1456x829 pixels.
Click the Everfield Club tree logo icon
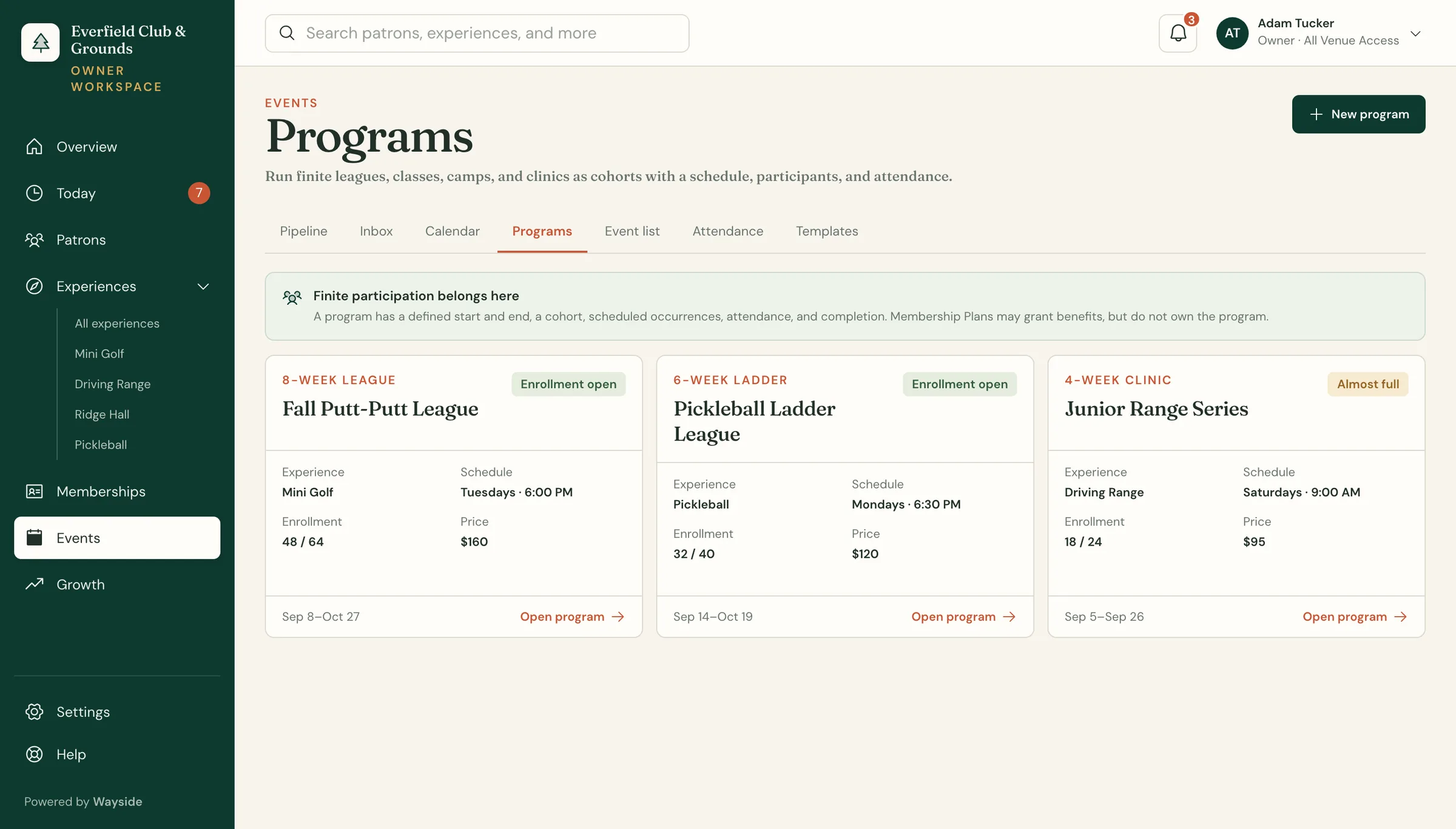[40, 42]
